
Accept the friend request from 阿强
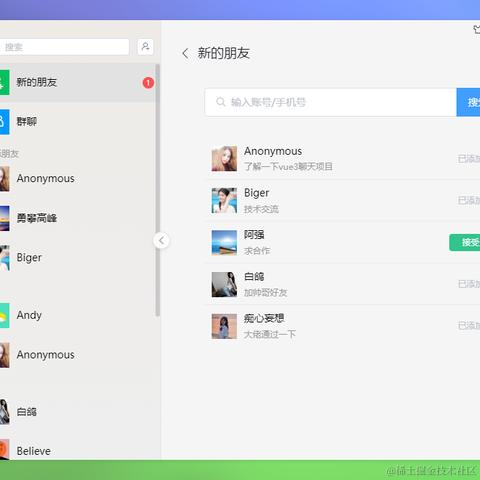[465, 242]
